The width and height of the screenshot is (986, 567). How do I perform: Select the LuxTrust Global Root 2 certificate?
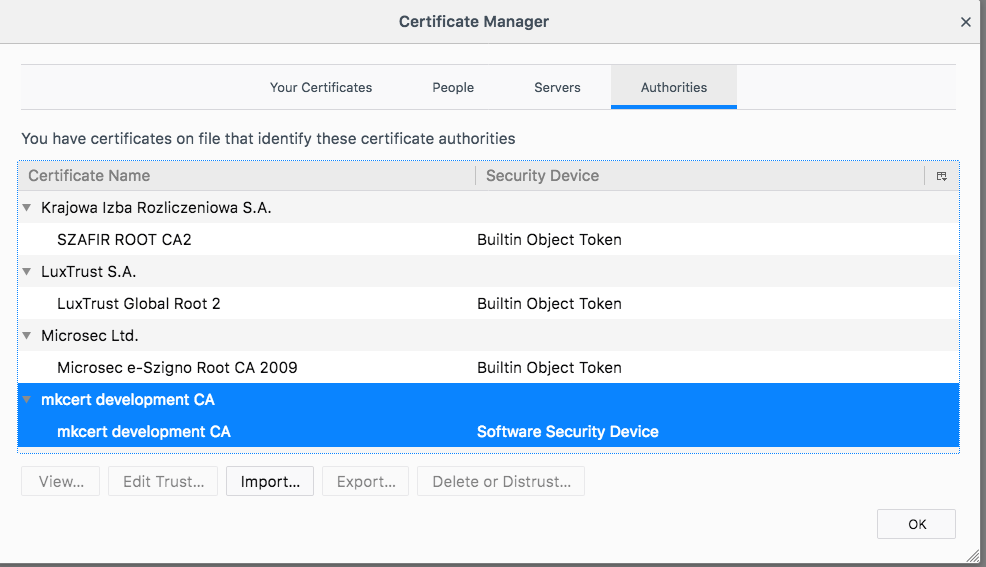(138, 304)
